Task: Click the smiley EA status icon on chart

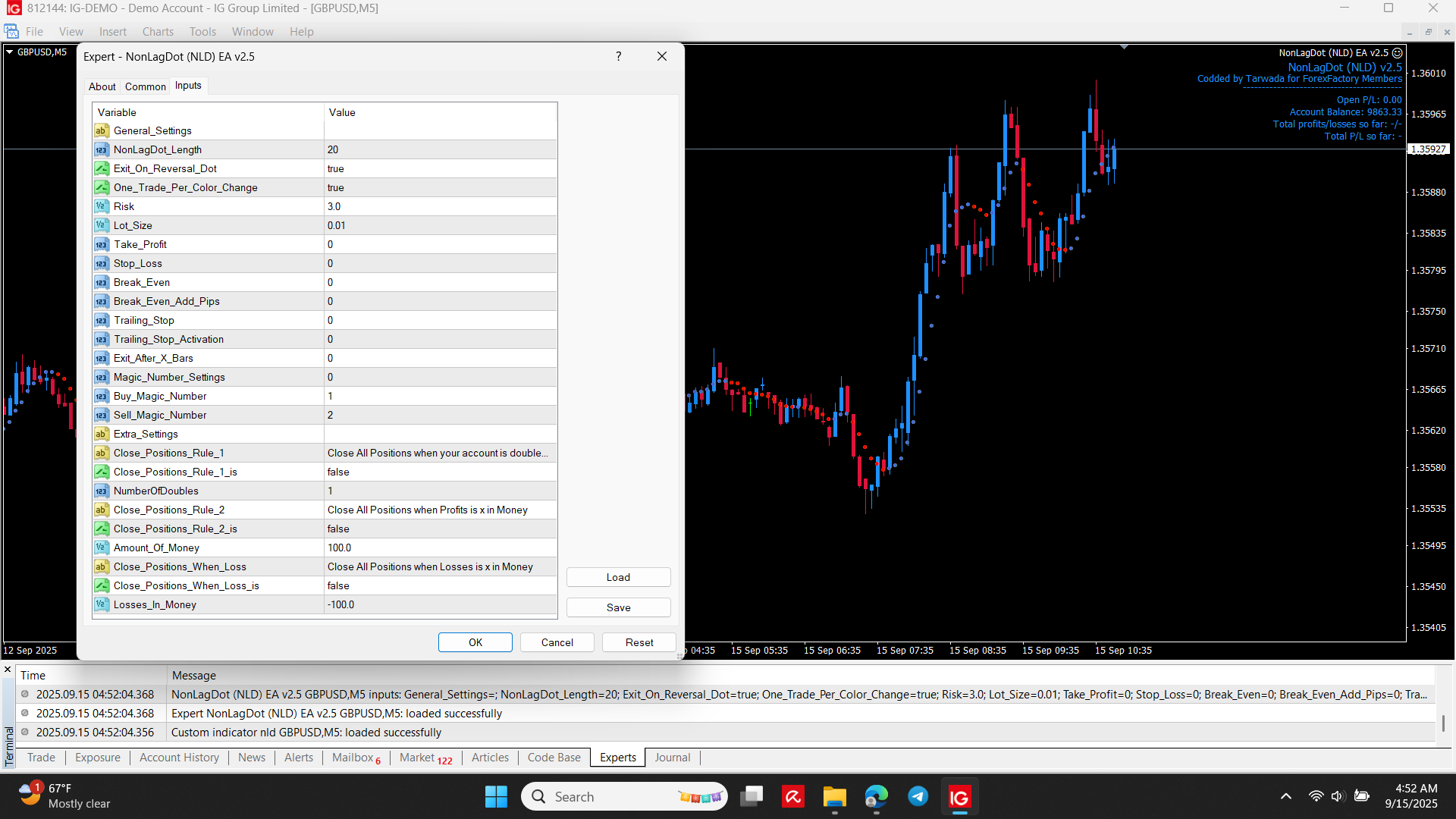Action: point(1398,53)
